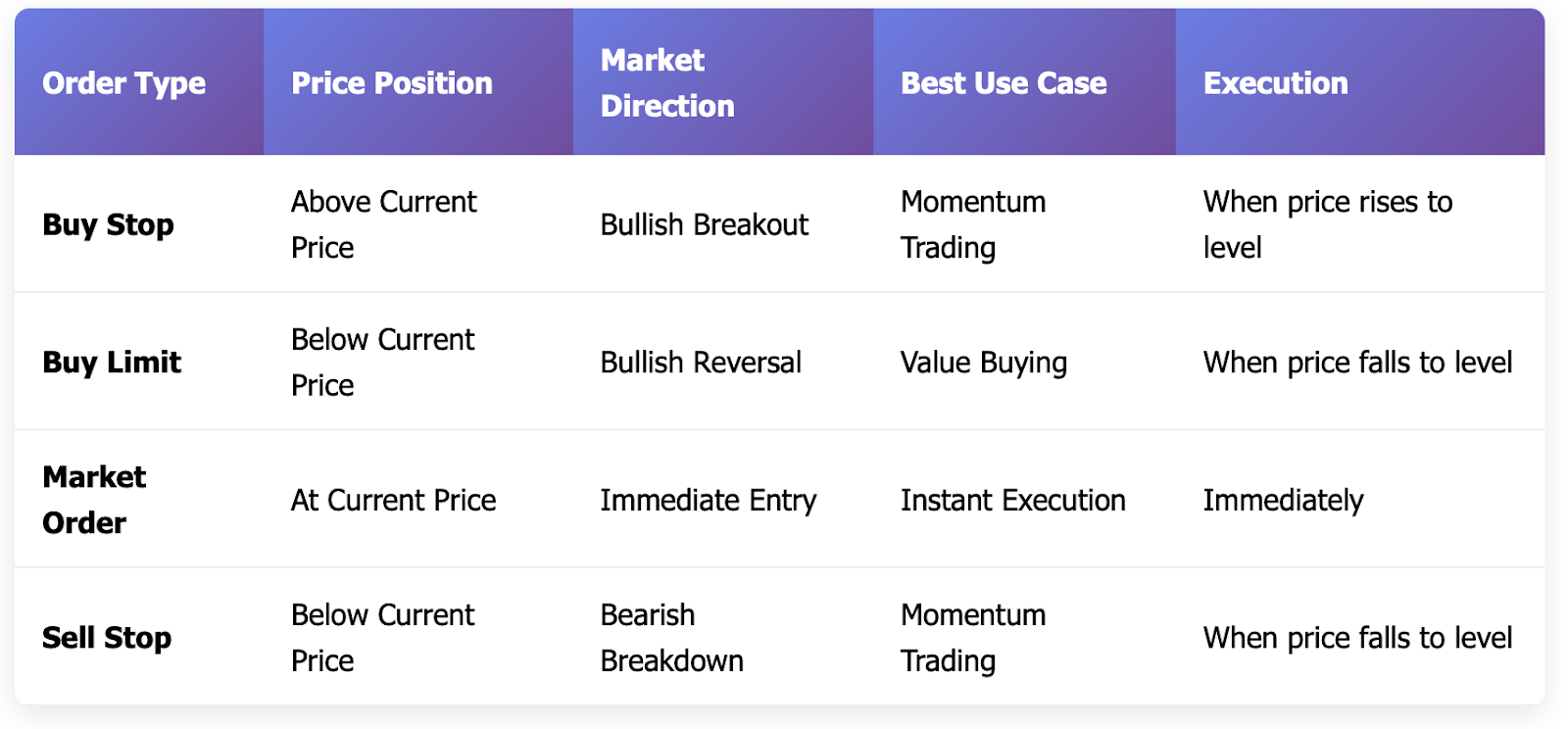Viewport: 1568px width, 729px height.
Task: Click the Bullish Breakout cell
Action: pyautogui.click(x=705, y=224)
